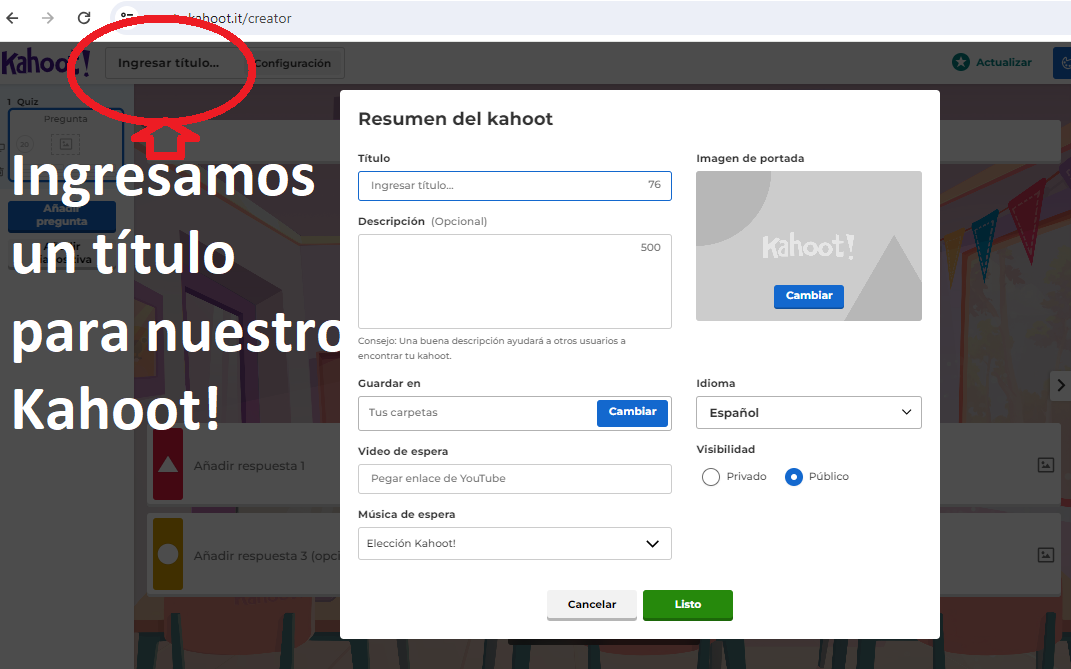This screenshot has width=1071, height=669.
Task: Click the browser address bar URL
Action: (239, 18)
